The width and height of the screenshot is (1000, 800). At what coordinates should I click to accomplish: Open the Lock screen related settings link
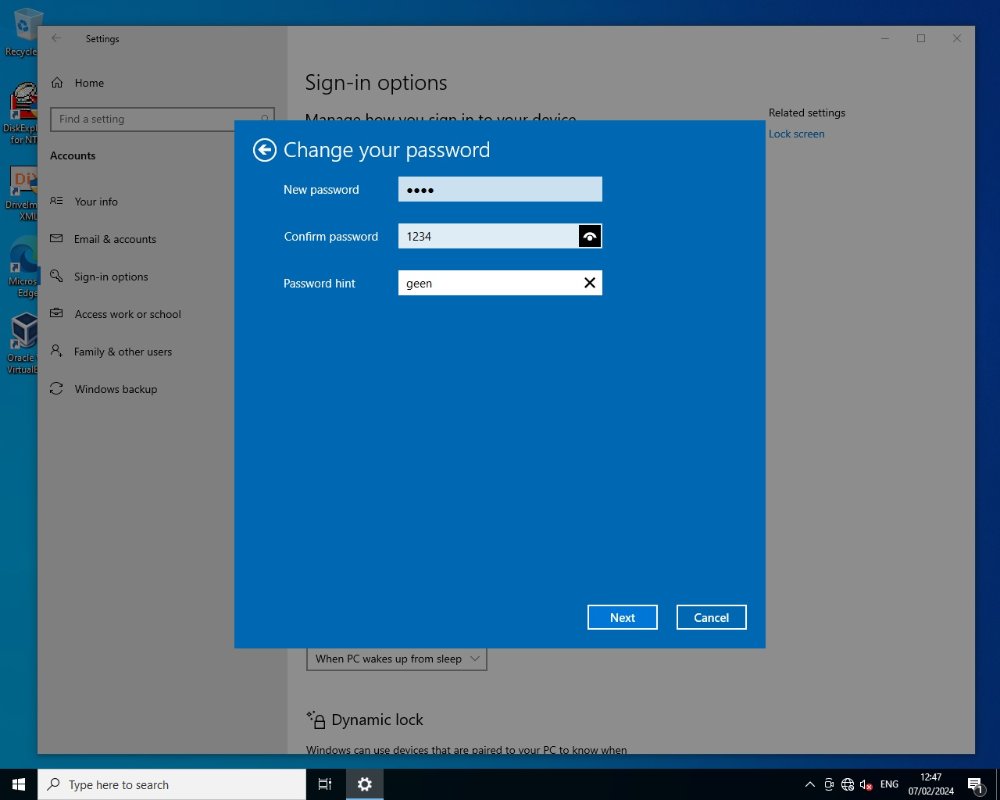796,134
